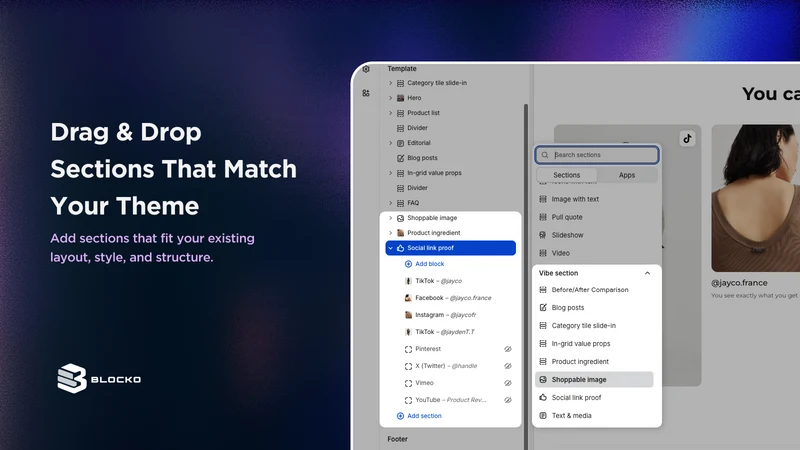
Task: Click the In-grid value props icon in Template
Action: [401, 173]
